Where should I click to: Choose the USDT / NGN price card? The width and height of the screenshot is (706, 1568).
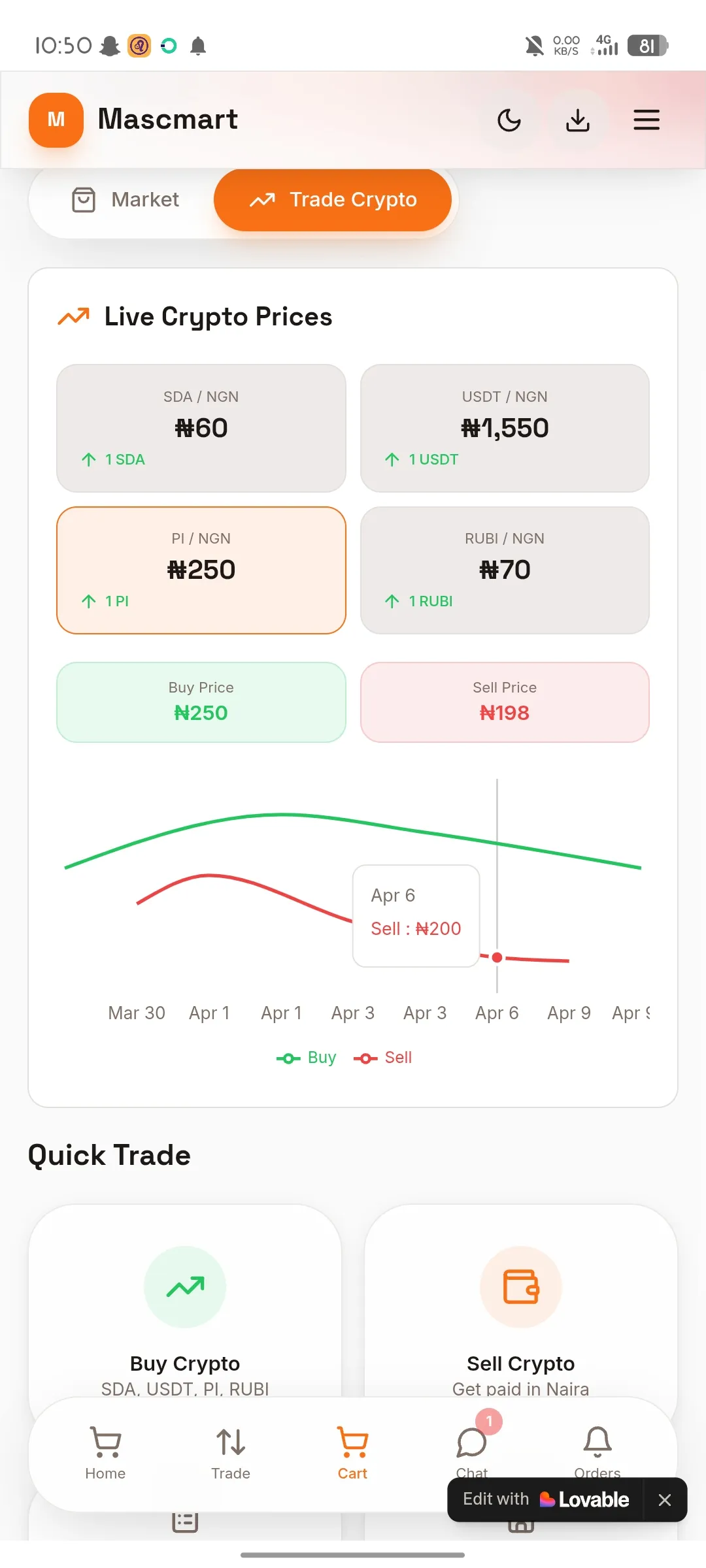click(505, 428)
